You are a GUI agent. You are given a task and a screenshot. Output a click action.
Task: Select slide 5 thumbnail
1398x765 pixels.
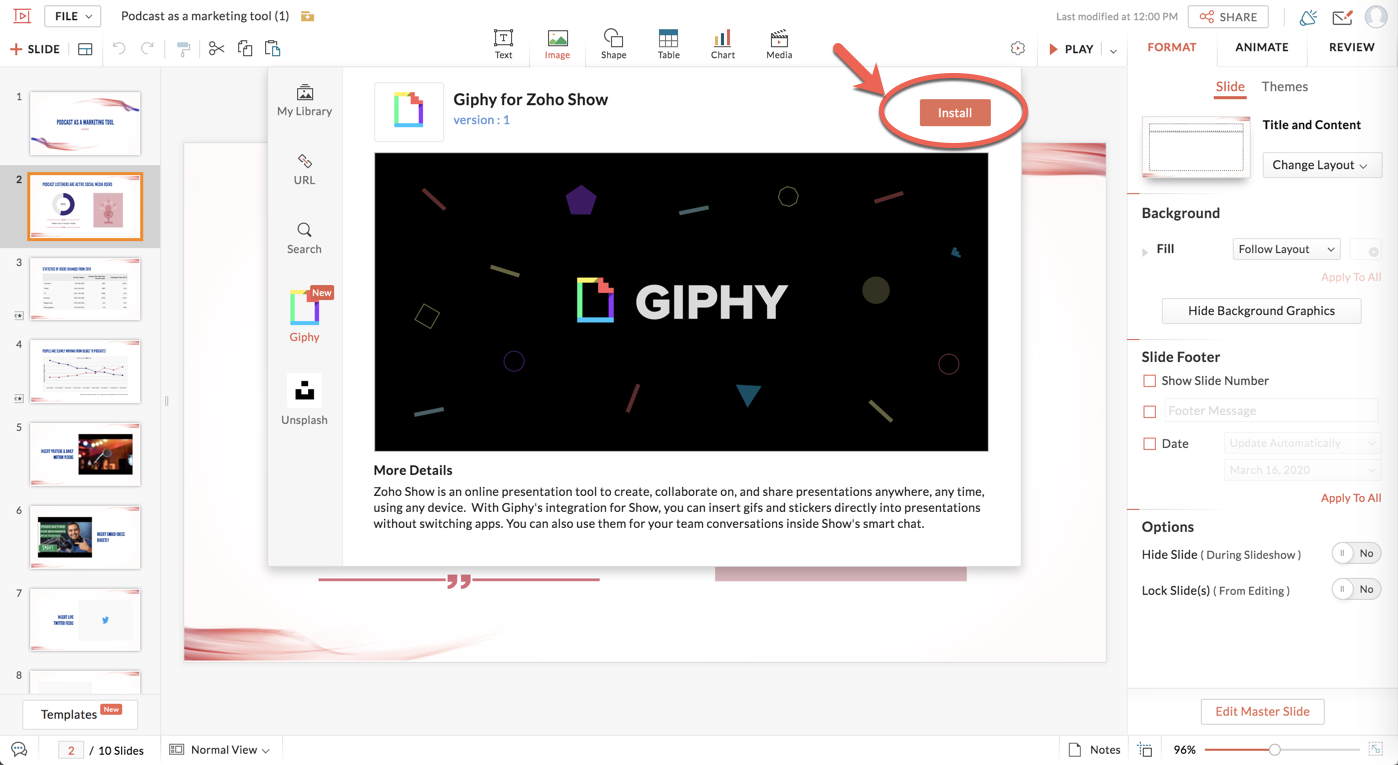click(85, 454)
